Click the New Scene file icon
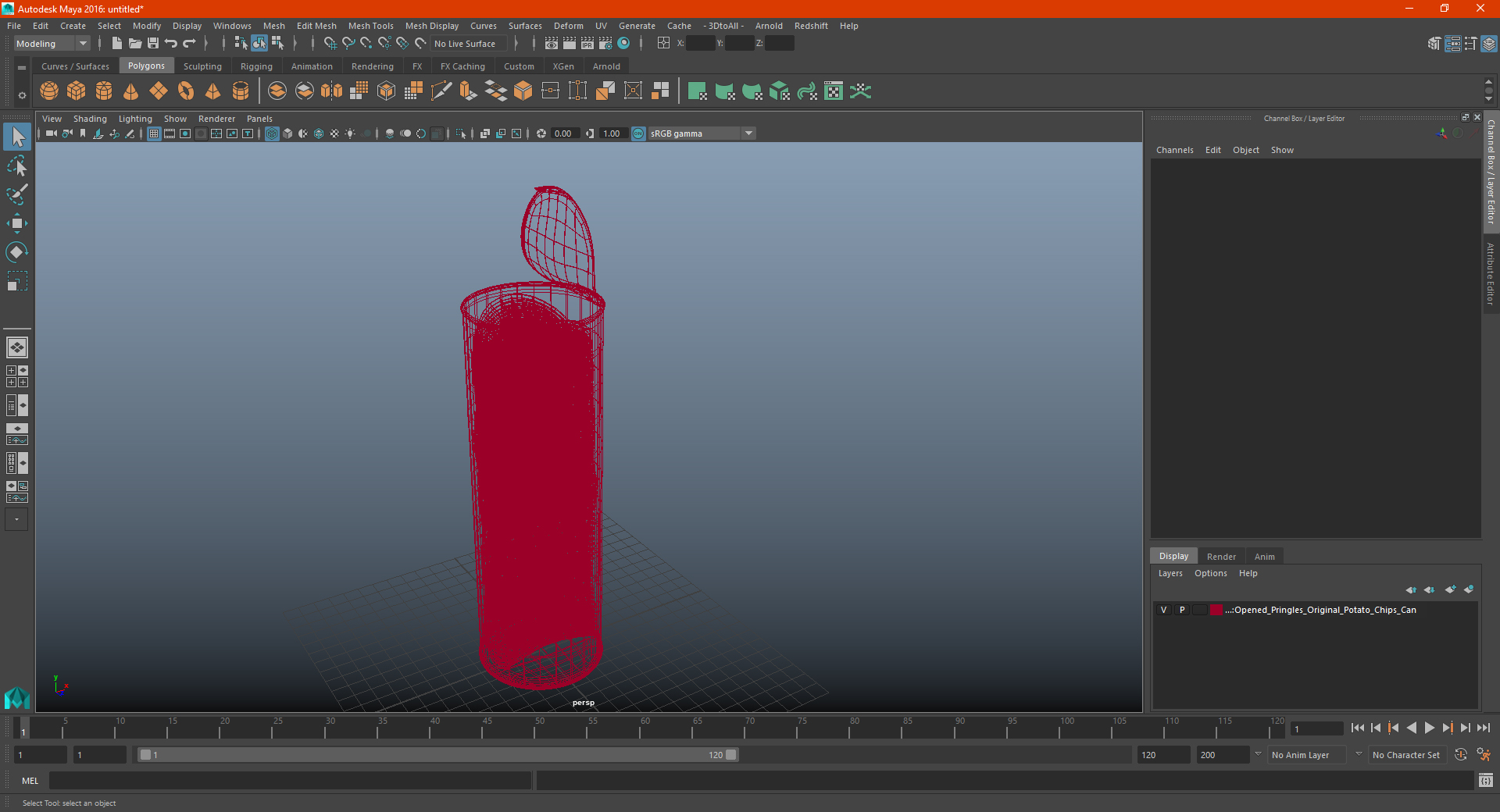 pyautogui.click(x=117, y=44)
